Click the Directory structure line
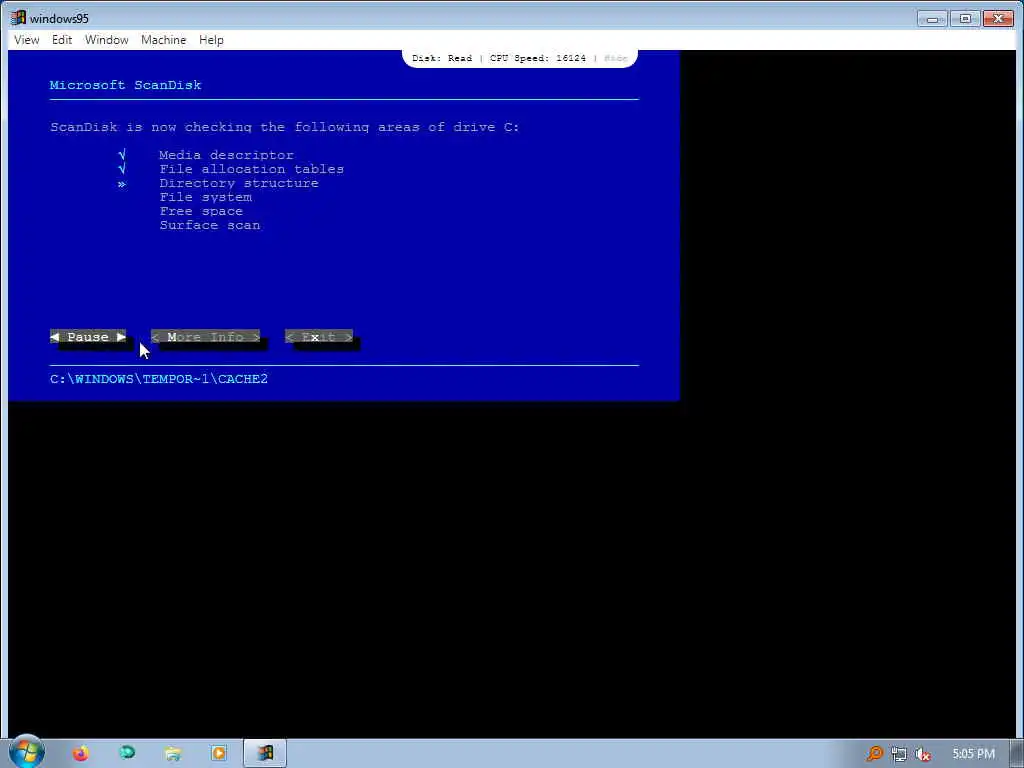The image size is (1024, 768). (x=239, y=184)
